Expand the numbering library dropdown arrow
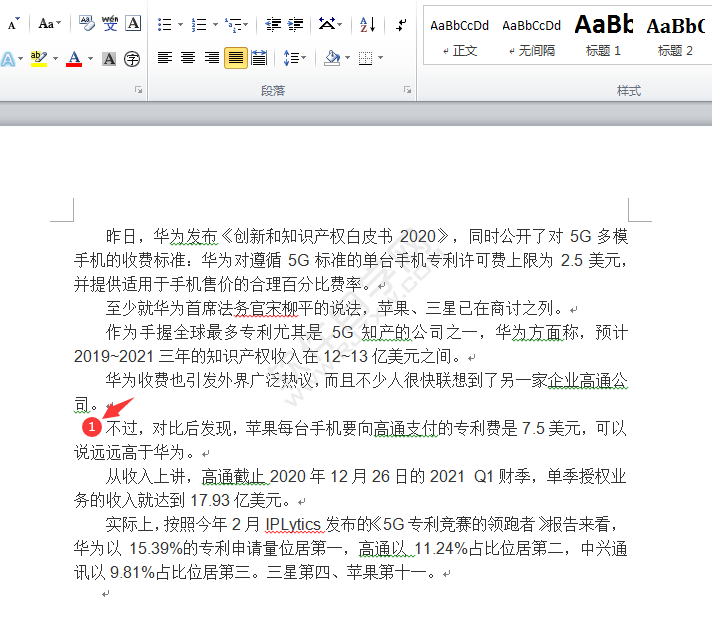 click(215, 25)
